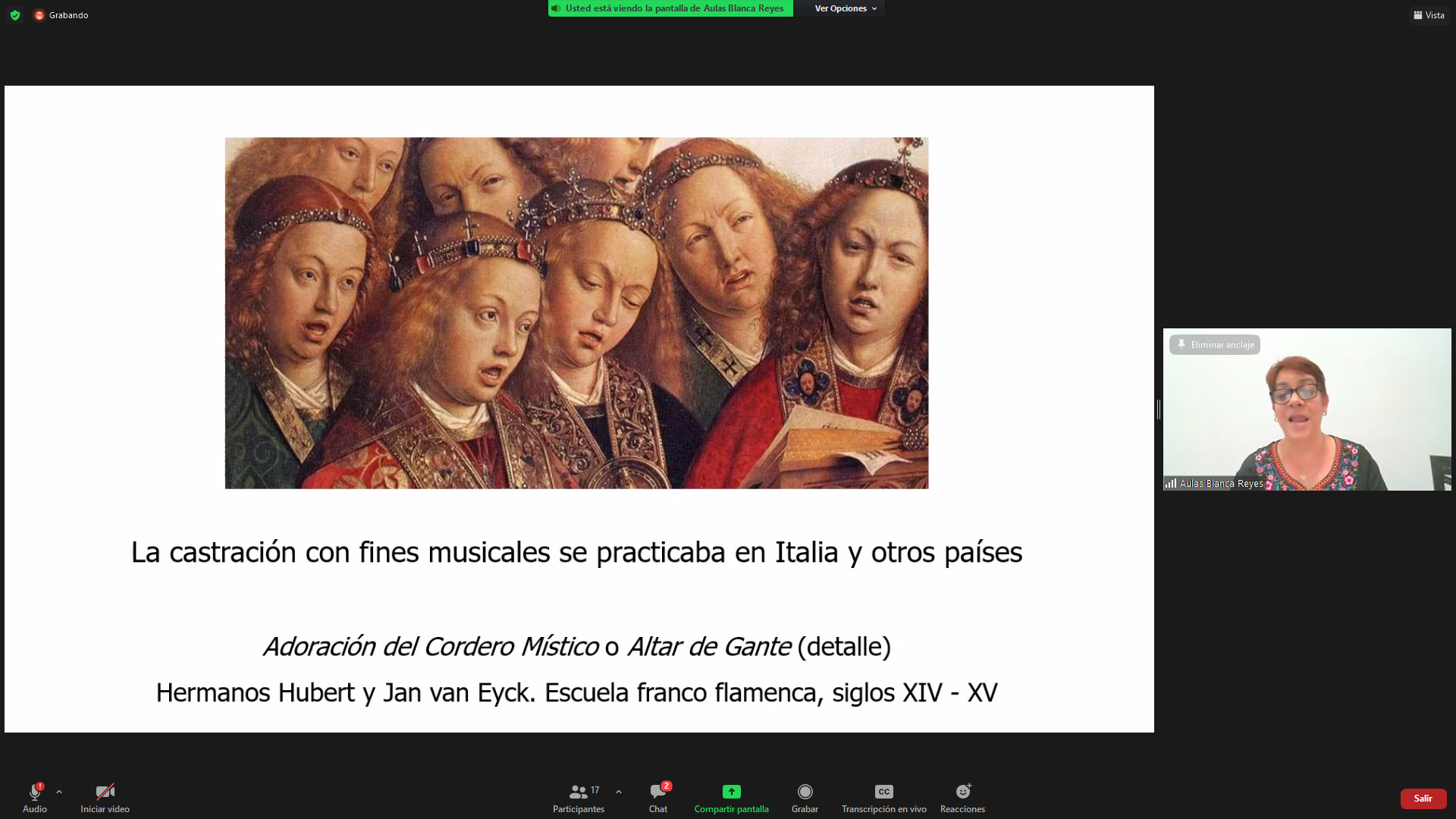Click the green screen-sharing notification bar

[x=670, y=8]
